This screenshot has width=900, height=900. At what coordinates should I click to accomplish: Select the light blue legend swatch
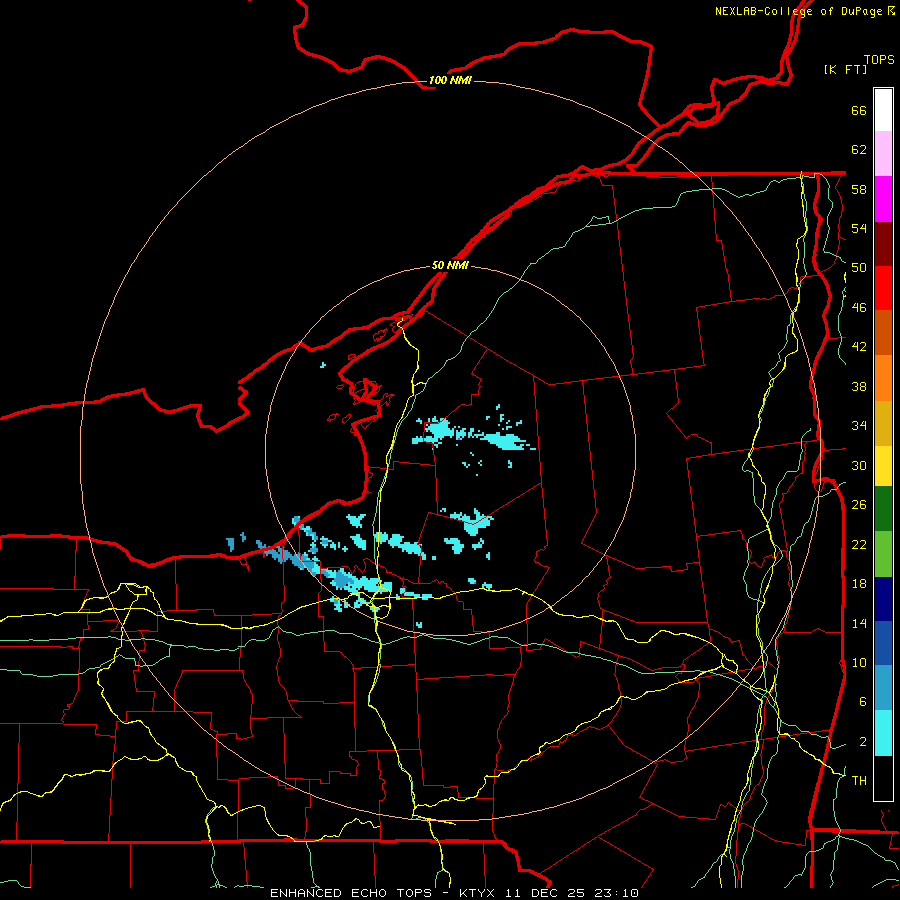[x=883, y=688]
